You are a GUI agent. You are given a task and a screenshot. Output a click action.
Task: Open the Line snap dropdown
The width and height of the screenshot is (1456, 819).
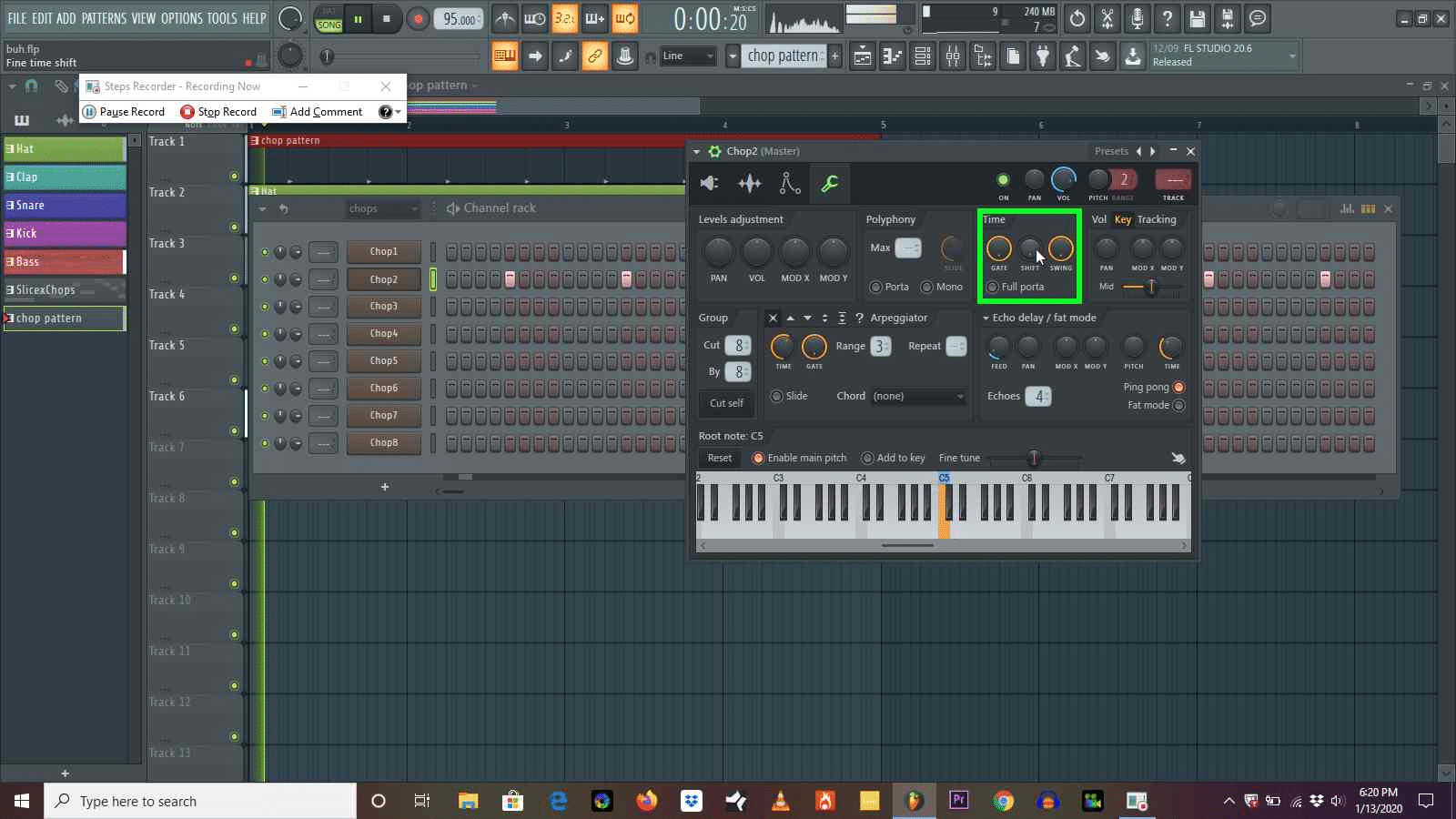(x=689, y=56)
